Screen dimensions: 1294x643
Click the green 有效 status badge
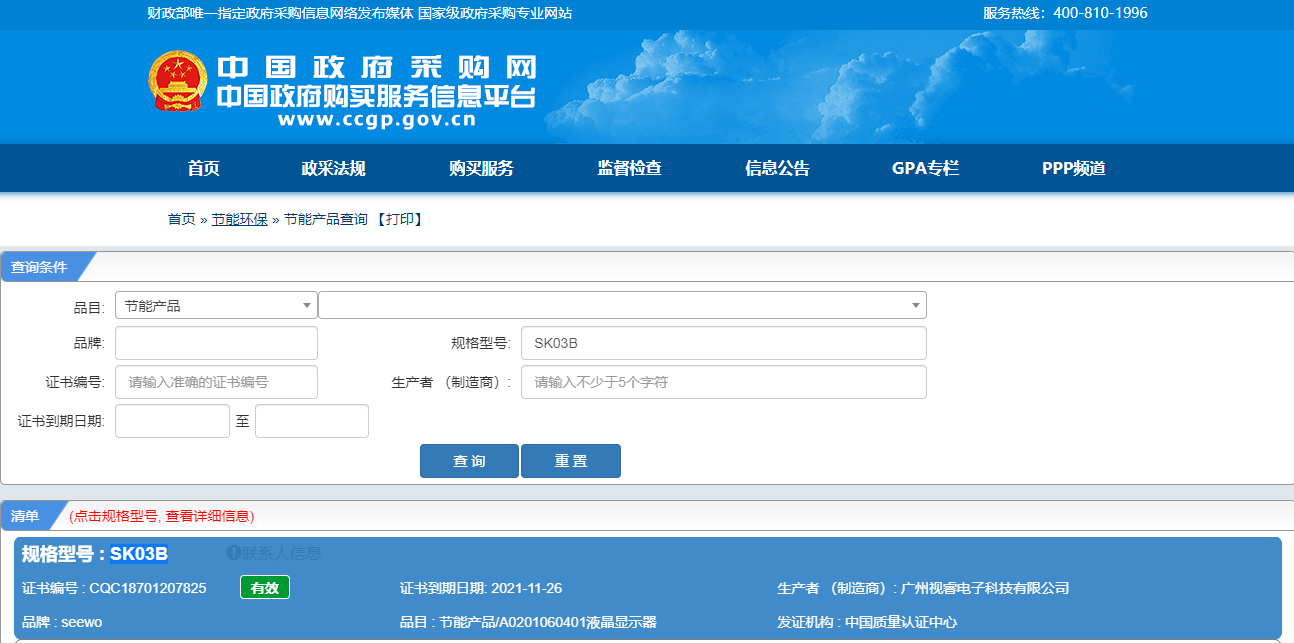click(265, 588)
